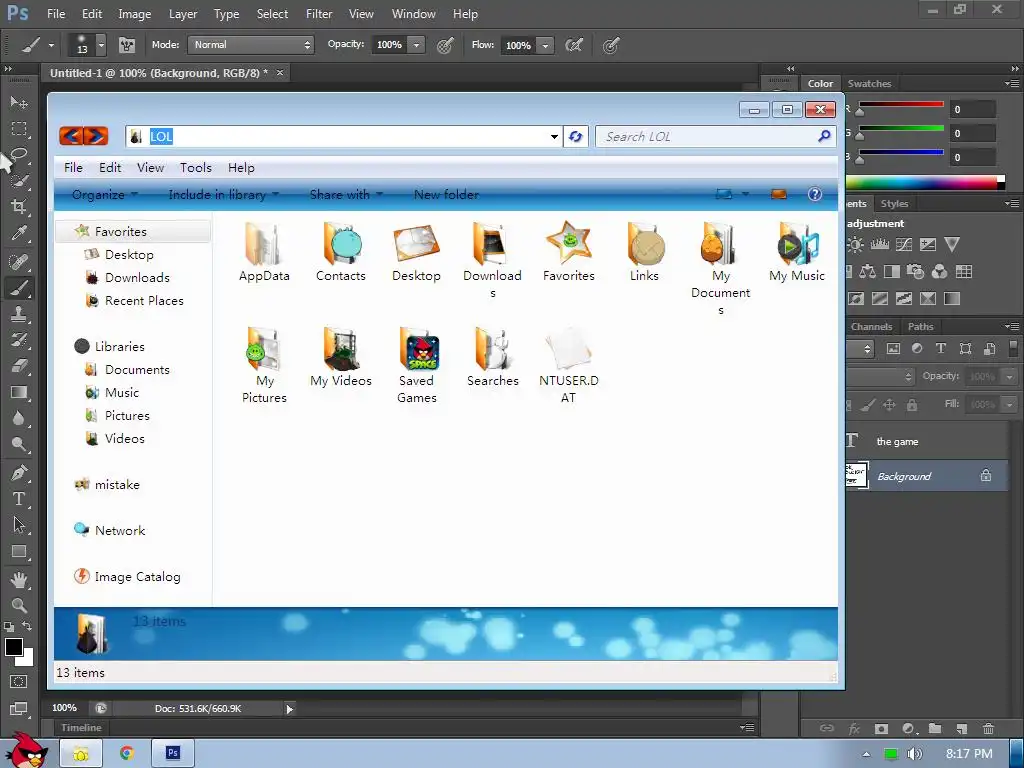Click the foreground color swatch
The image size is (1024, 768).
[13, 647]
